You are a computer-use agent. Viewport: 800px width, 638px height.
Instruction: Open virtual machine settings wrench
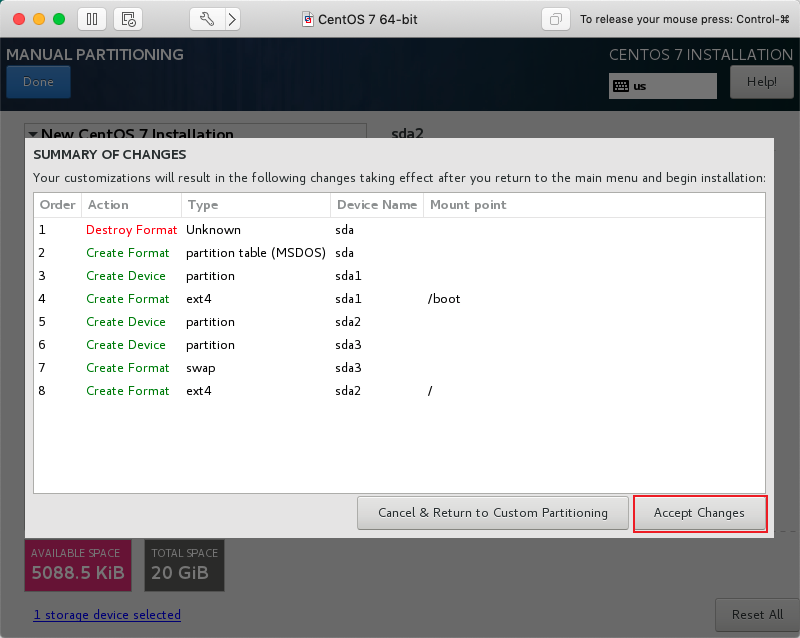pyautogui.click(x=207, y=19)
